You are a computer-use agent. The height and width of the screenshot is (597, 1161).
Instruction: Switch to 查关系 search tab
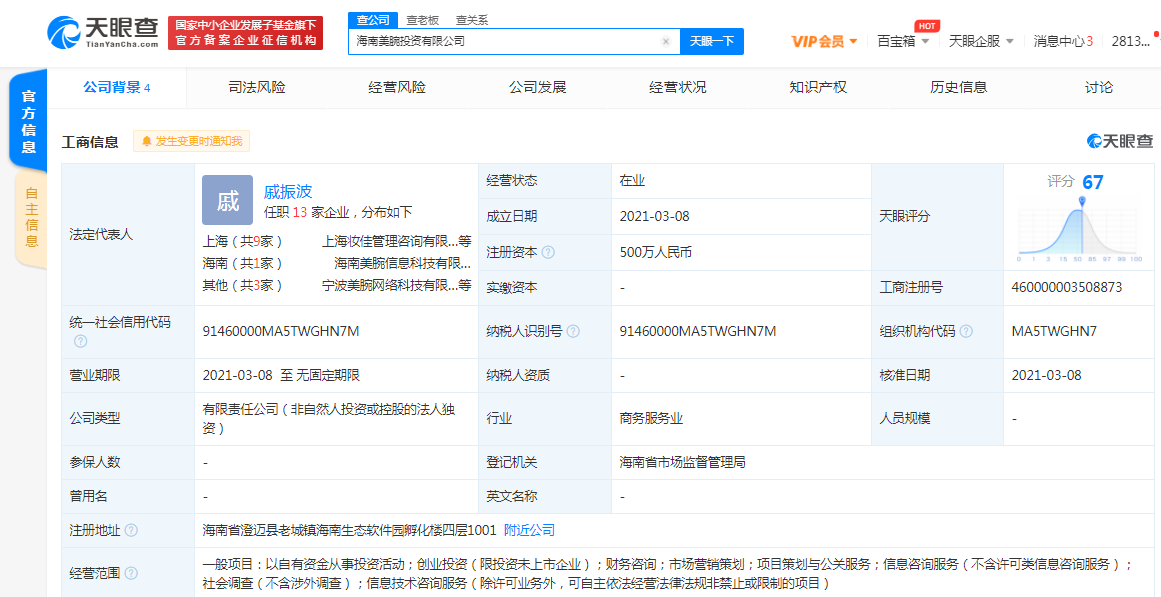472,21
